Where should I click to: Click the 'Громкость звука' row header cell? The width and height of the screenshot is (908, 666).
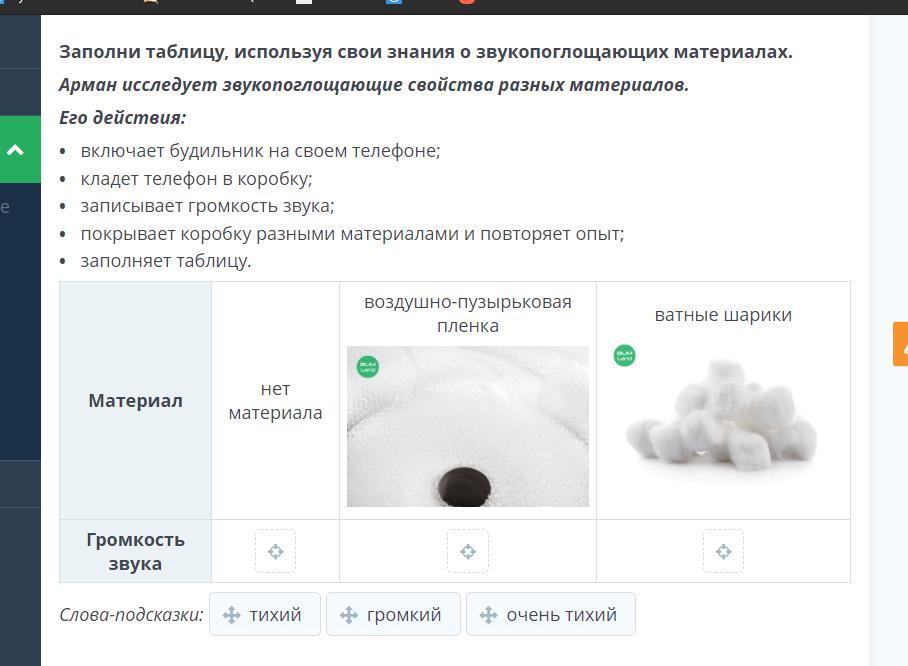pos(136,551)
